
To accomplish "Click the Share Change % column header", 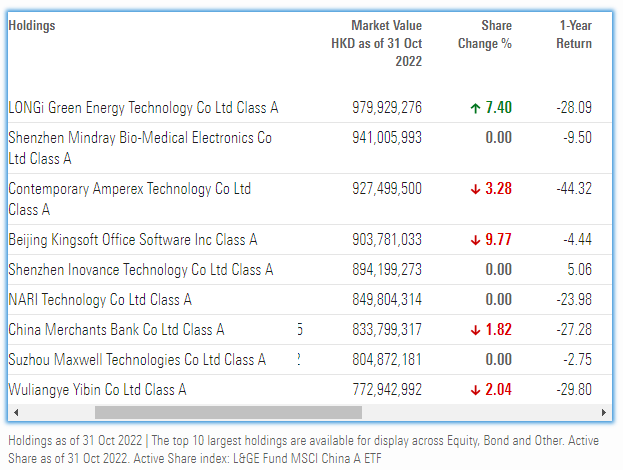I will 485,35.
